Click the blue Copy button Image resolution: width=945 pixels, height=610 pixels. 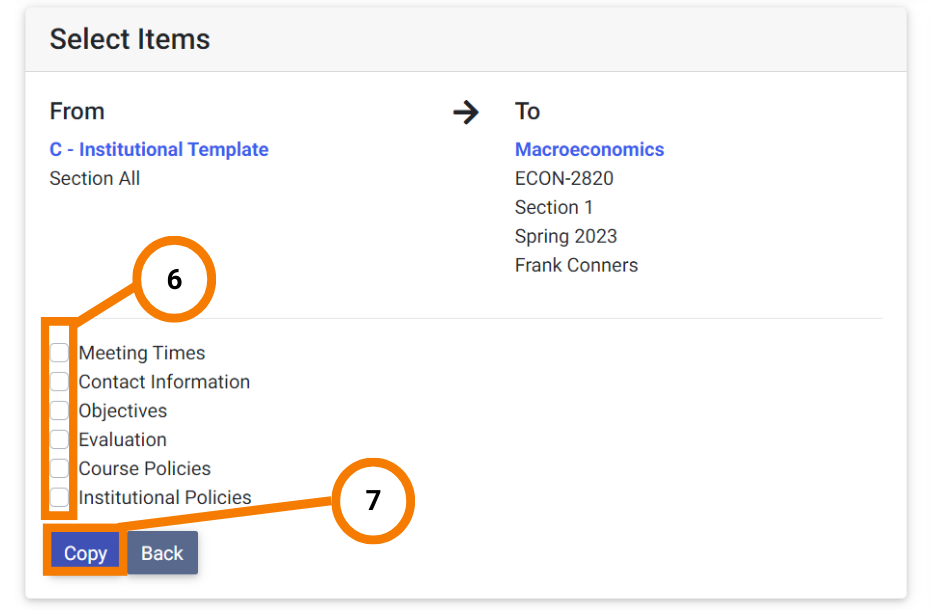click(x=85, y=553)
